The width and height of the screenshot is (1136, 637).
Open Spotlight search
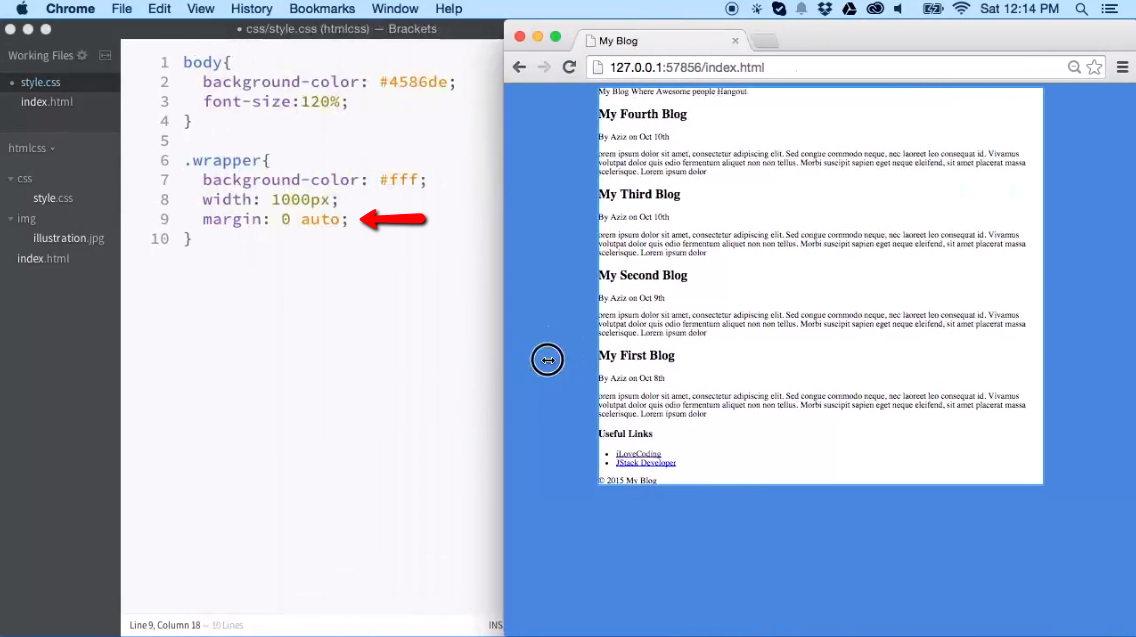1082,9
